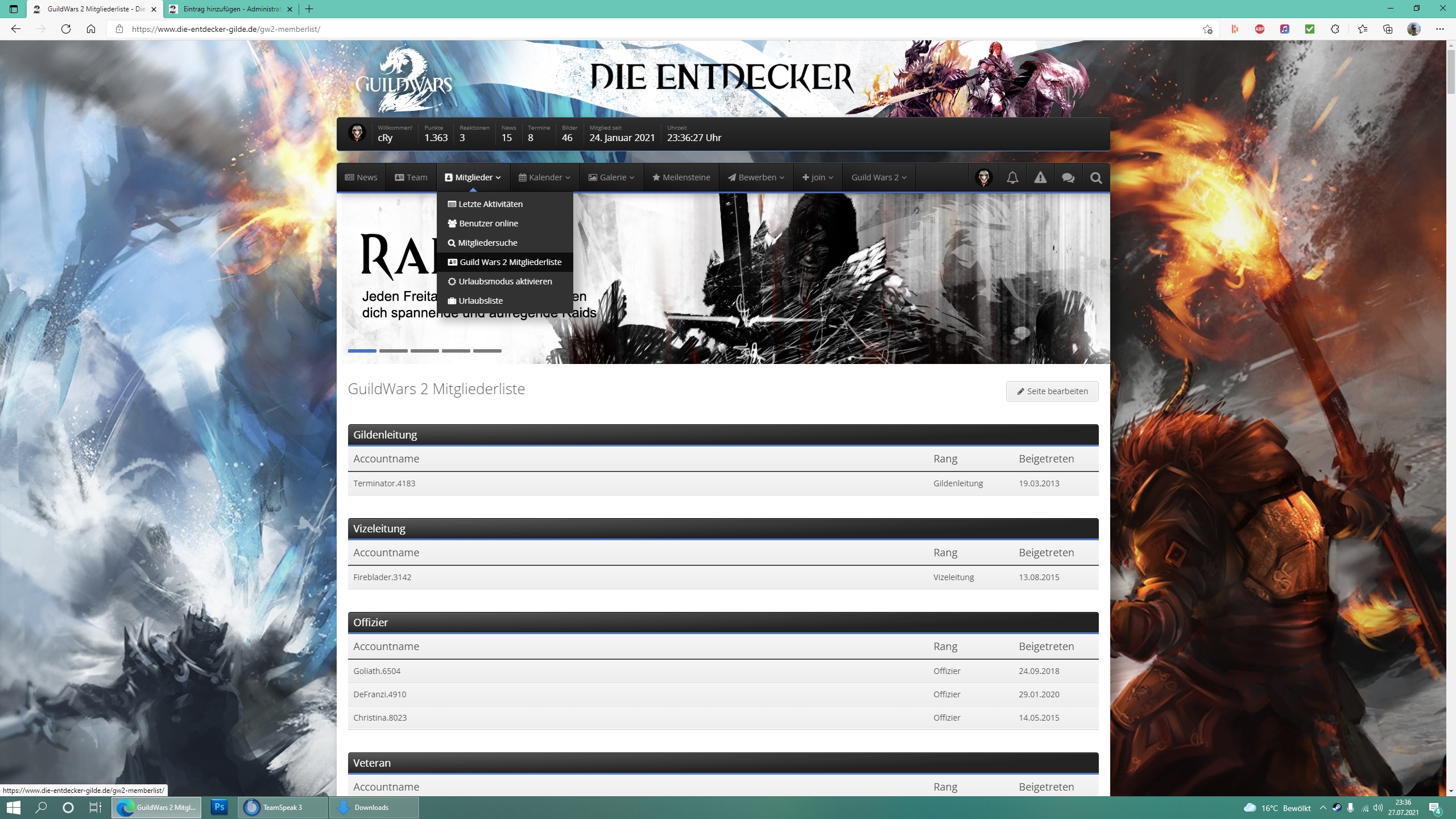Expand the Kalender dropdown menu
This screenshot has width=1456, height=819.
click(x=544, y=177)
